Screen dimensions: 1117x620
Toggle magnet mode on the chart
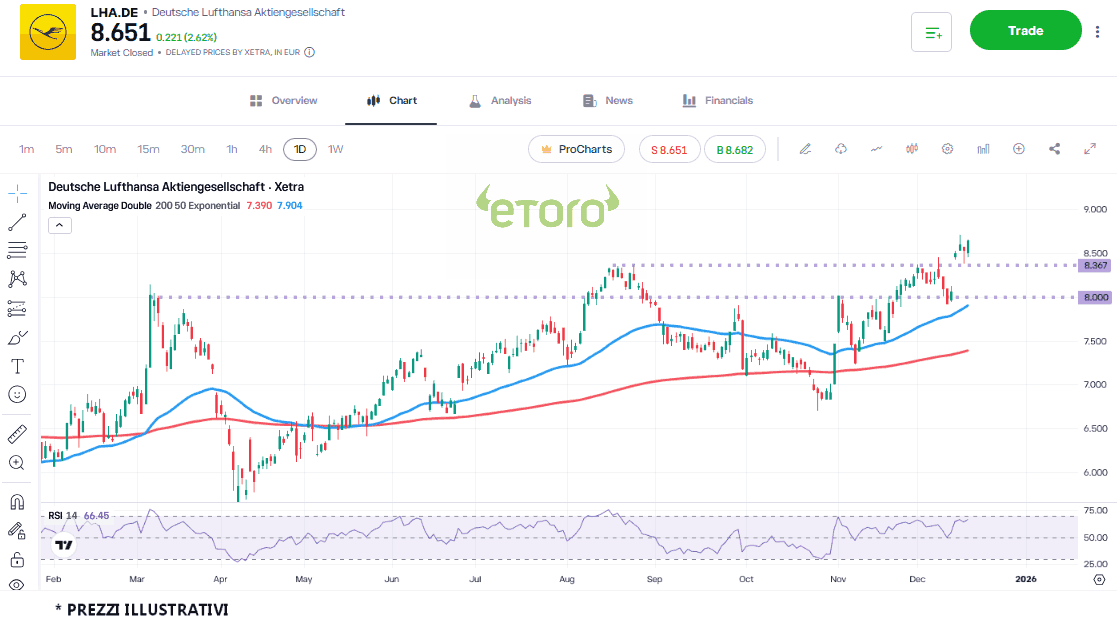(17, 502)
